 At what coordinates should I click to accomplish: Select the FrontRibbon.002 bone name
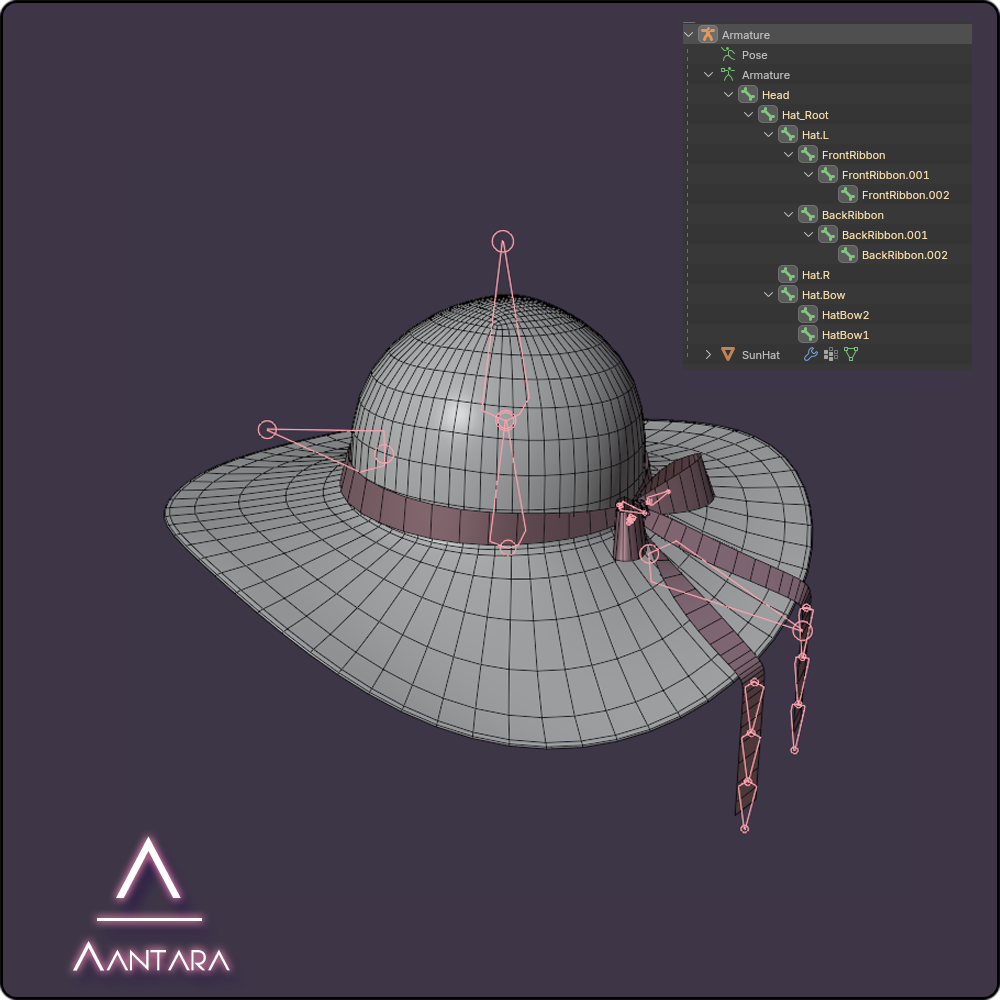[x=906, y=195]
